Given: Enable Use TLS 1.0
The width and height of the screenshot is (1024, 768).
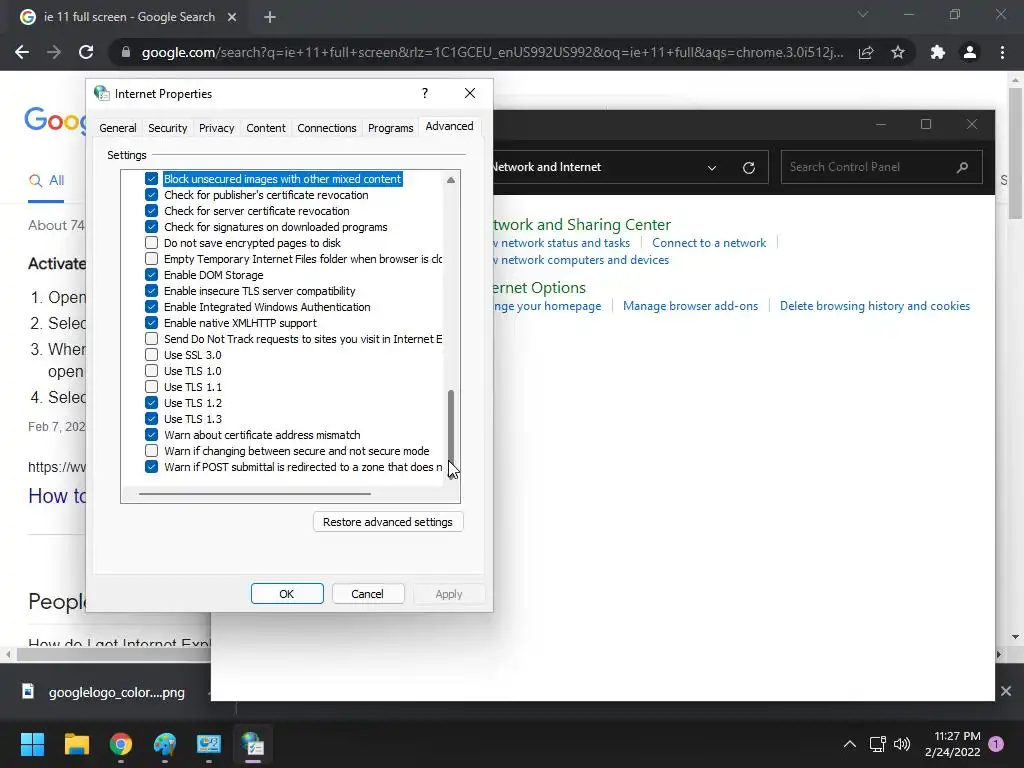Looking at the screenshot, I should click(152, 371).
